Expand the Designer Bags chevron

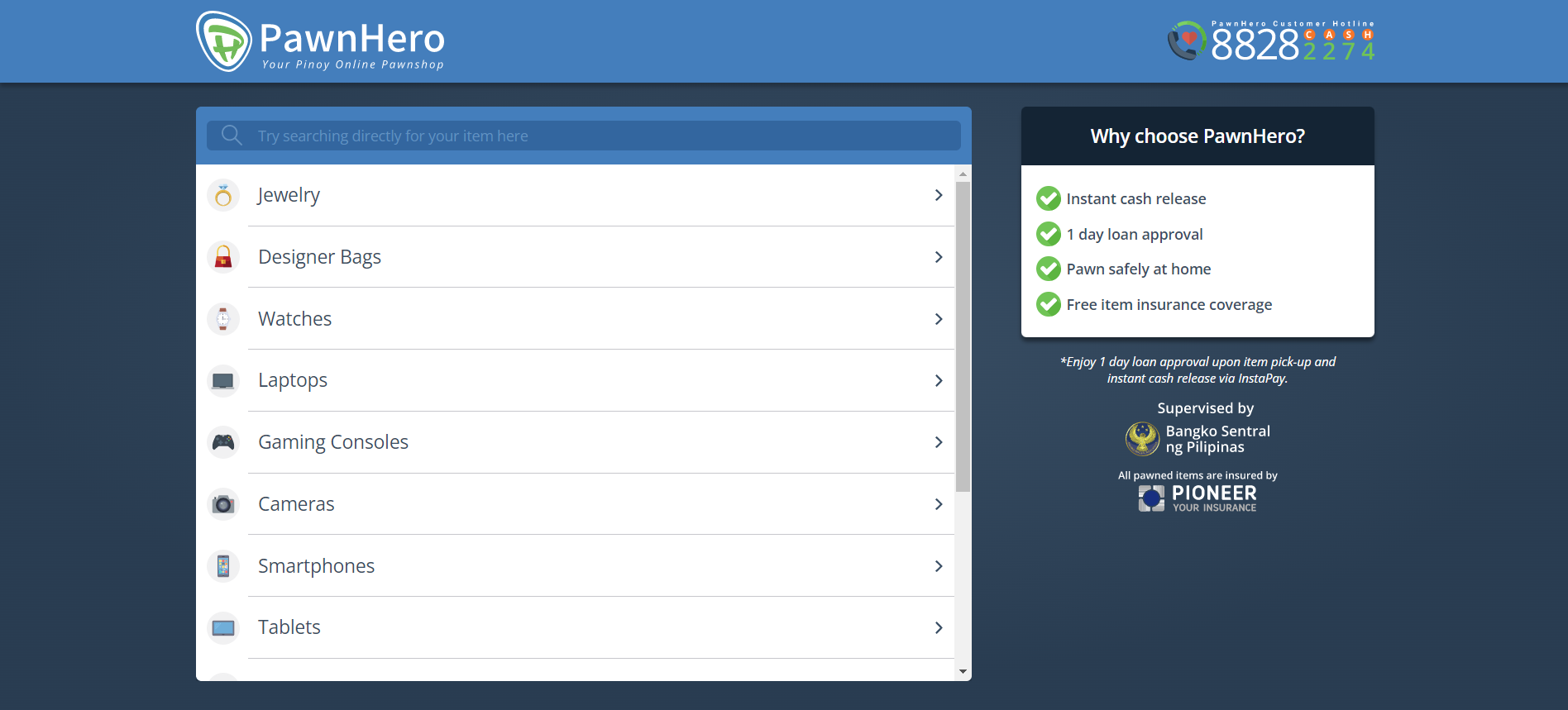pyautogui.click(x=939, y=257)
